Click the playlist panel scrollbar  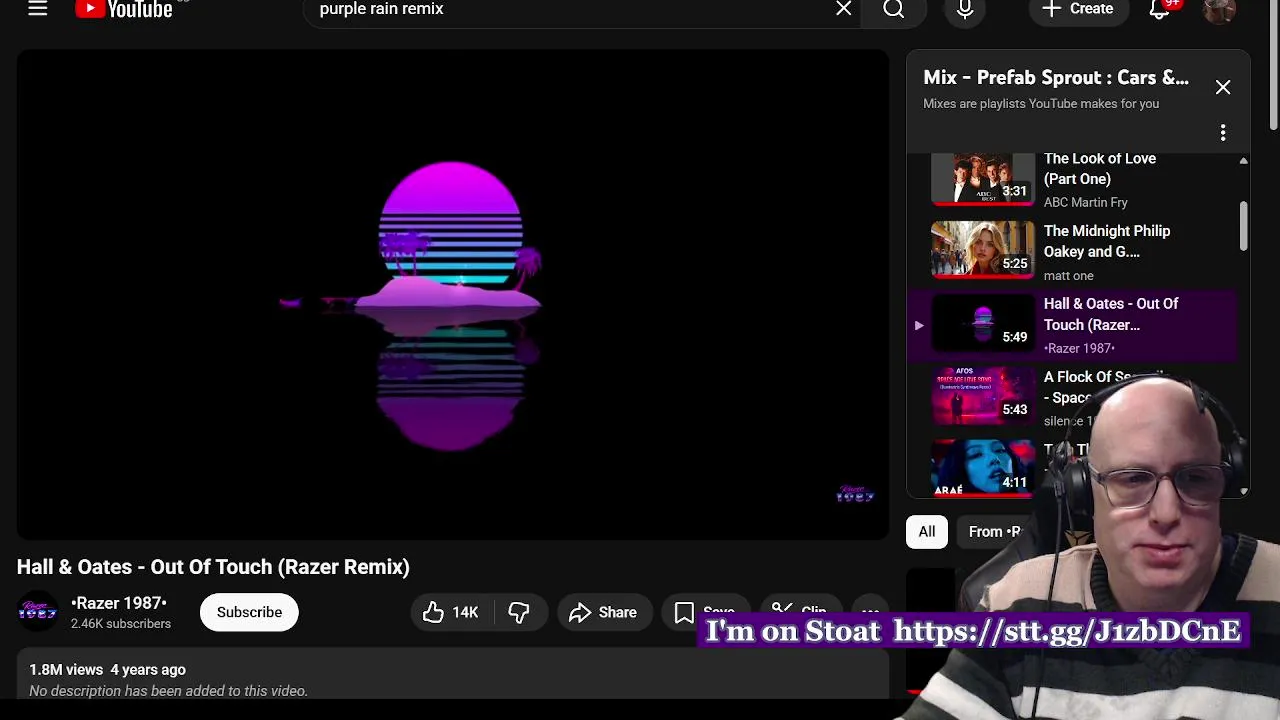pos(1243,226)
